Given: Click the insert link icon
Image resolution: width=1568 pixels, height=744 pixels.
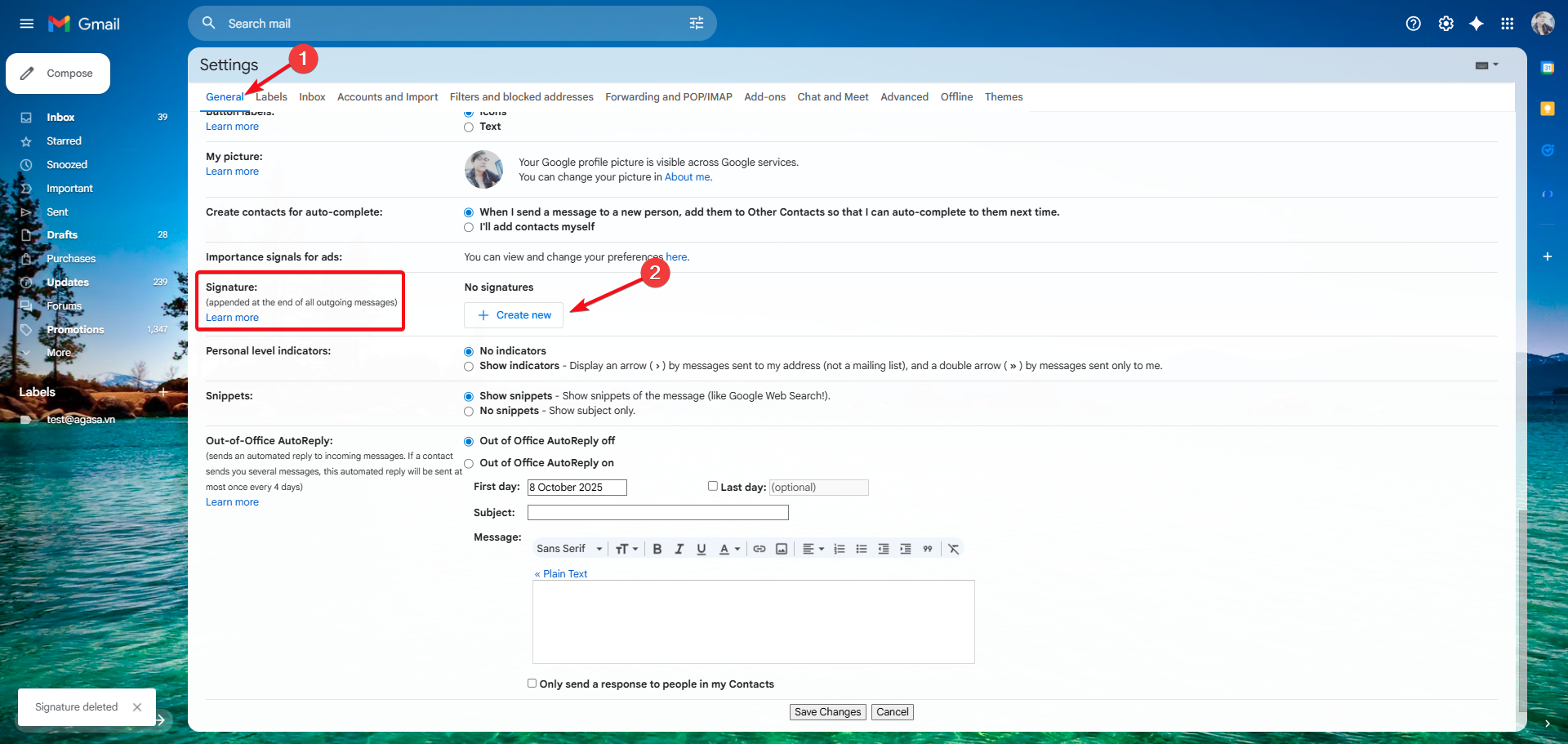Looking at the screenshot, I should (x=759, y=549).
